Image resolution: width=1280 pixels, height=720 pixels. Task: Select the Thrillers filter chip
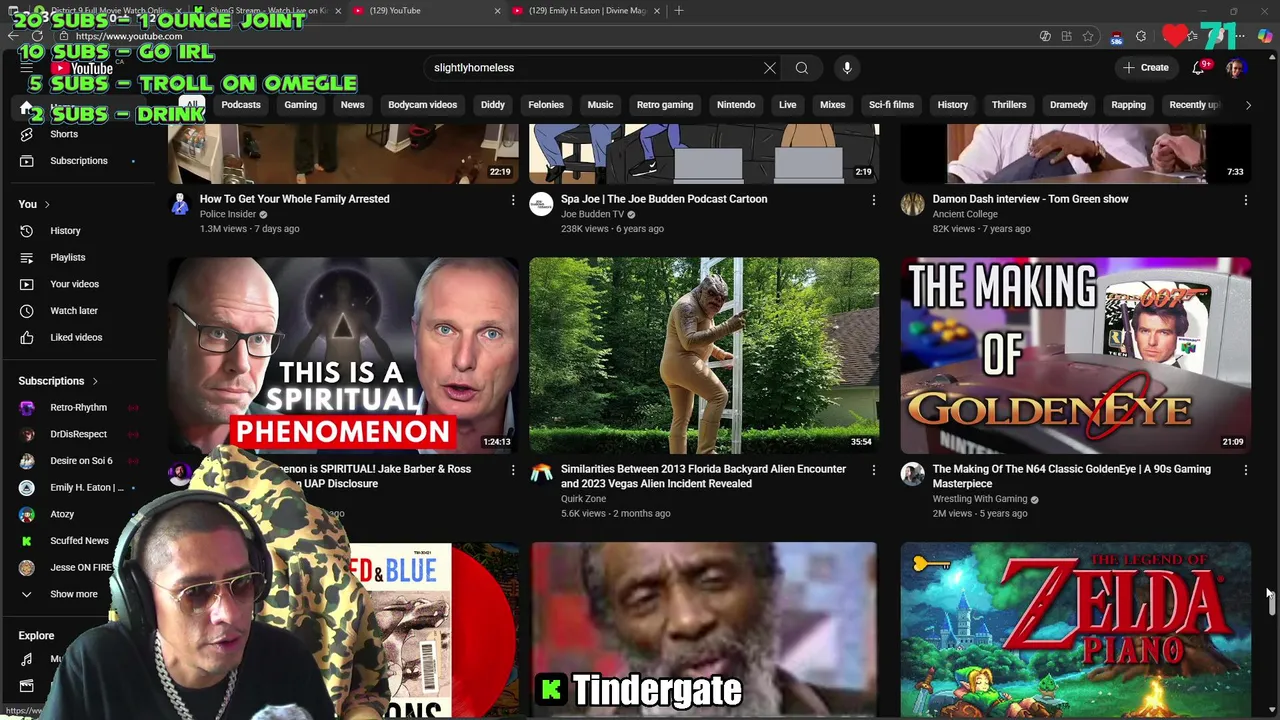tap(1009, 105)
